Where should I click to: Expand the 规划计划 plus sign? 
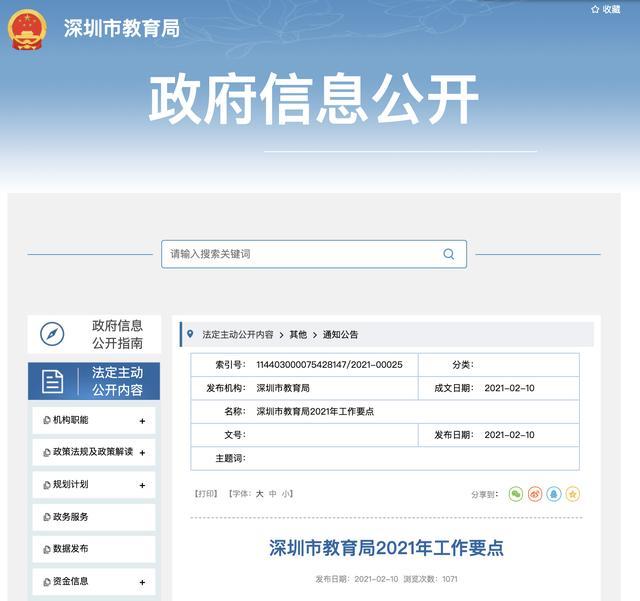click(142, 485)
